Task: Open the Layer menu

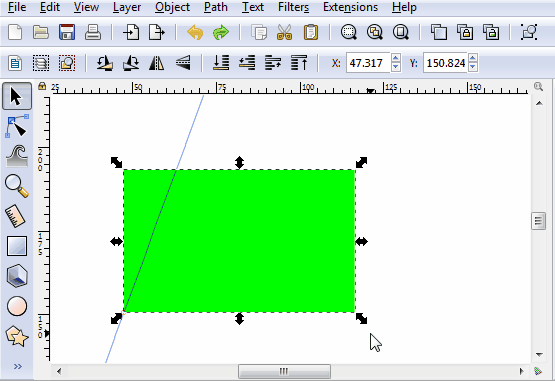Action: [x=127, y=7]
